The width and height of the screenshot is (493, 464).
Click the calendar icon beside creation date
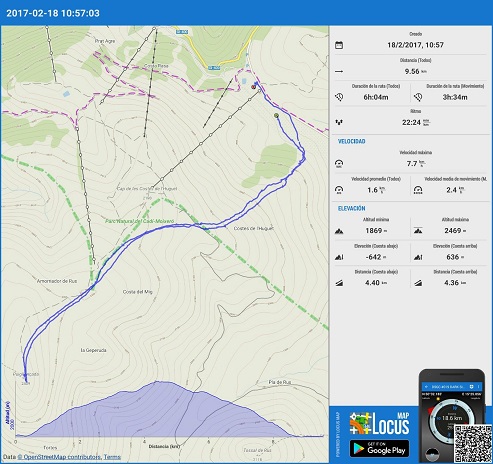tap(339, 45)
